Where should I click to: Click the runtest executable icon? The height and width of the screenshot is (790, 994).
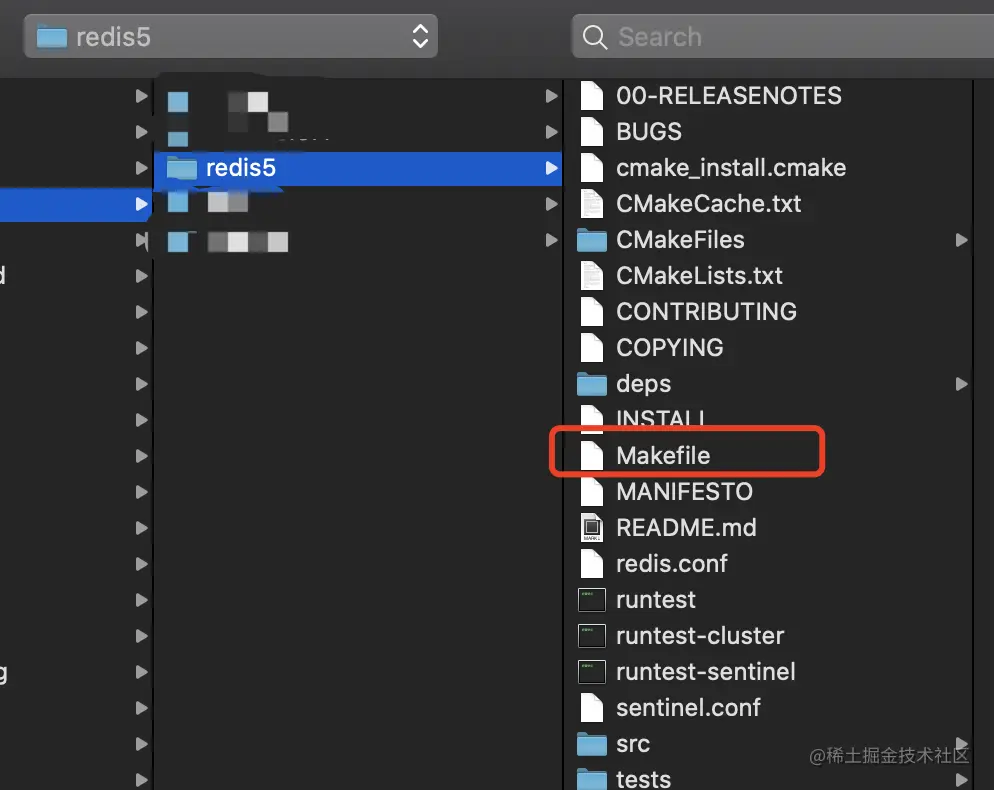[x=592, y=600]
